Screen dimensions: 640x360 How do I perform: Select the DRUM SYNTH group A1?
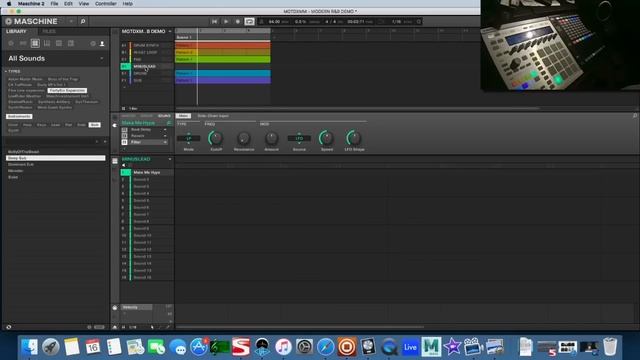click(x=146, y=45)
